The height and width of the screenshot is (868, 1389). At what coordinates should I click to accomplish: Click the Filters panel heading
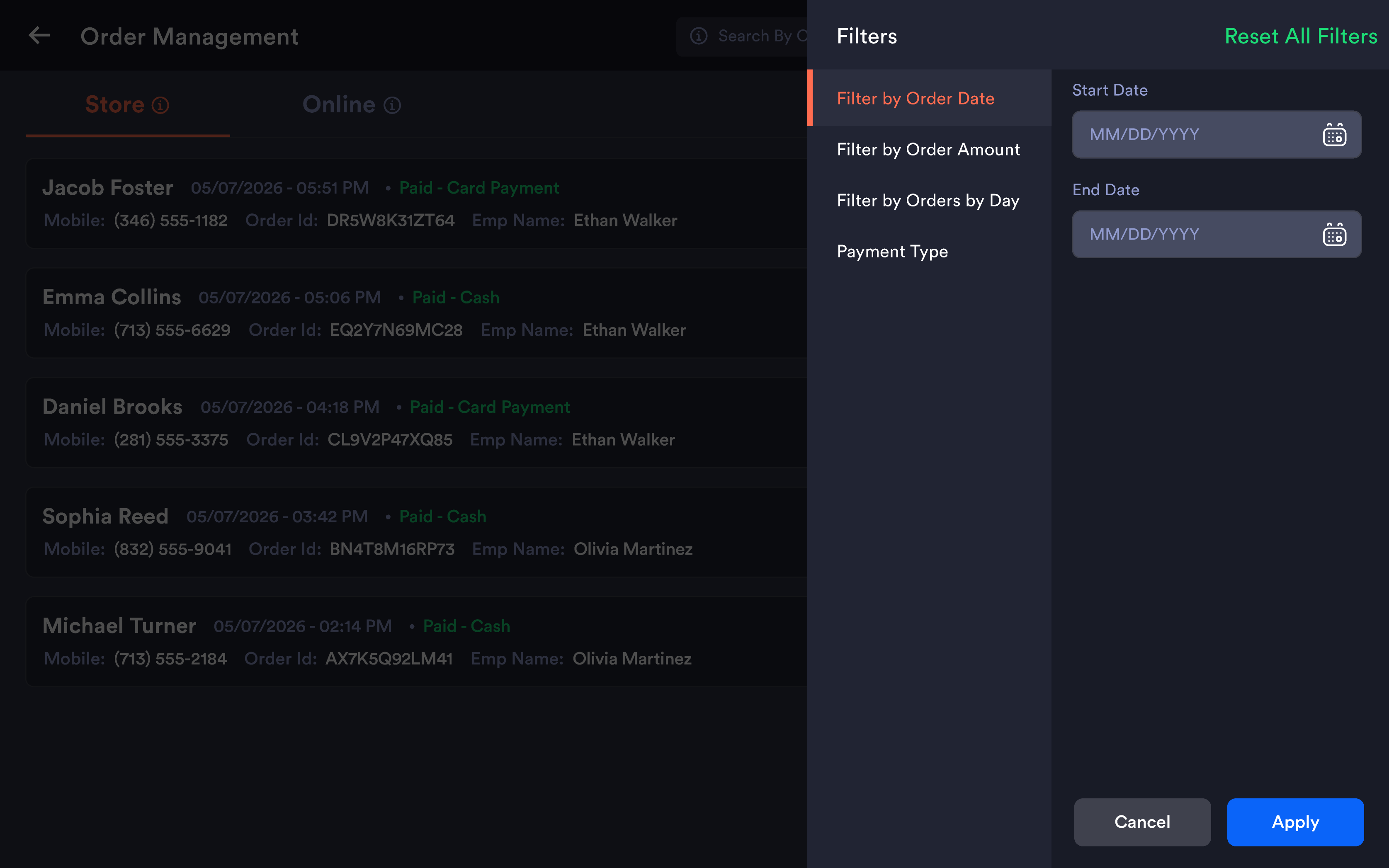(867, 36)
